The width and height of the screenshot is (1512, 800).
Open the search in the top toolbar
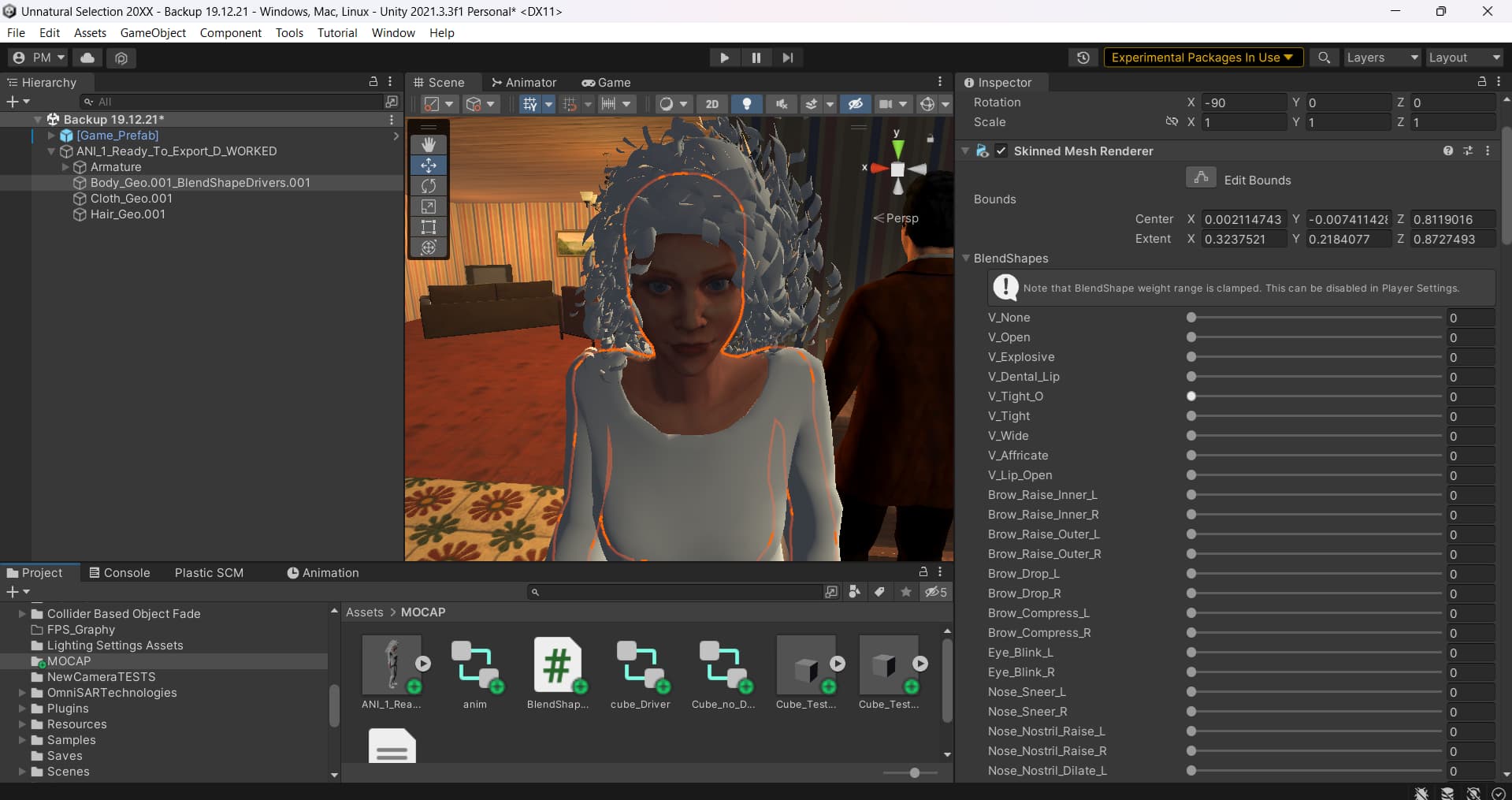point(1324,58)
